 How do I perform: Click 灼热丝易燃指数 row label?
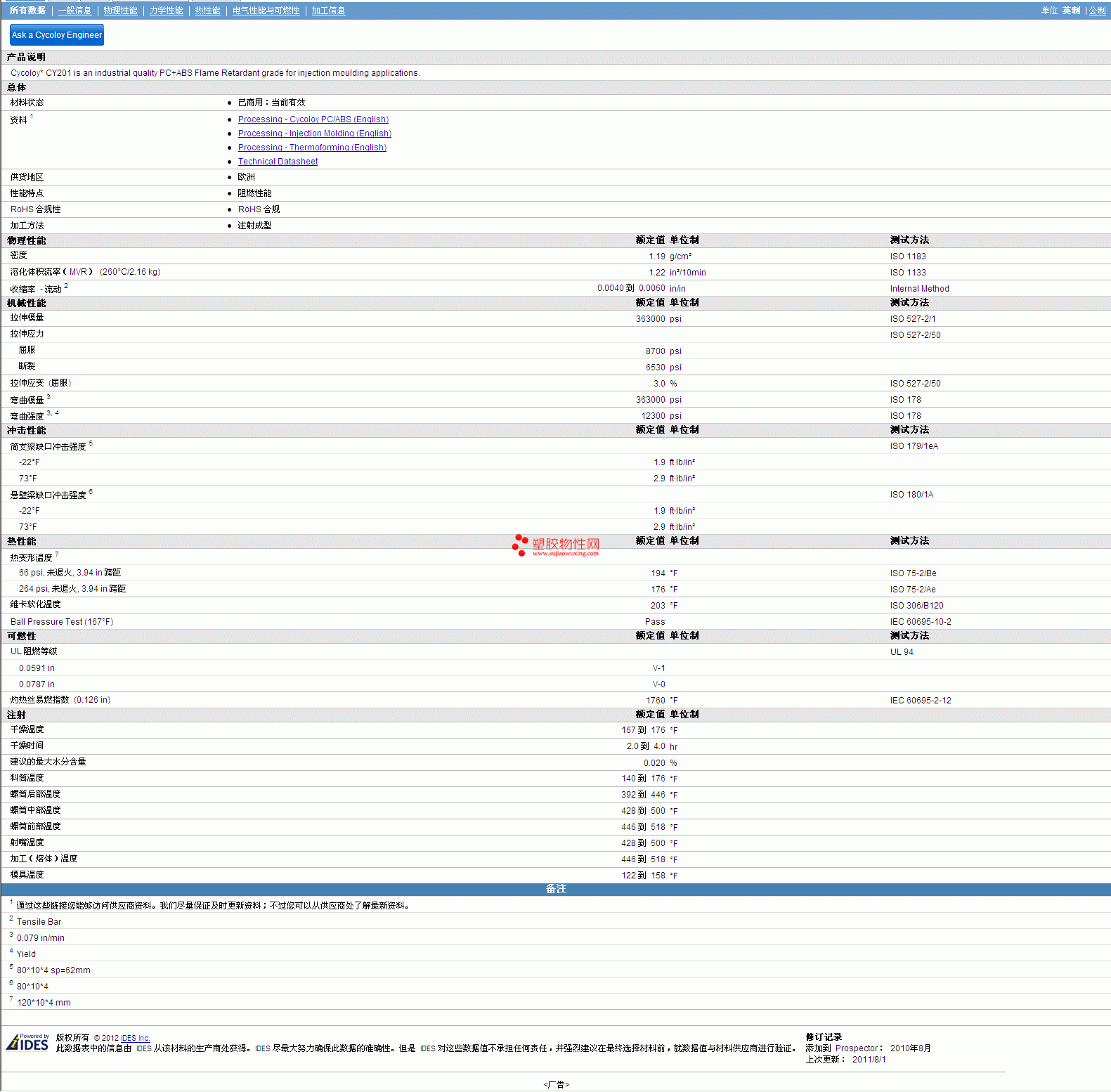(x=60, y=700)
